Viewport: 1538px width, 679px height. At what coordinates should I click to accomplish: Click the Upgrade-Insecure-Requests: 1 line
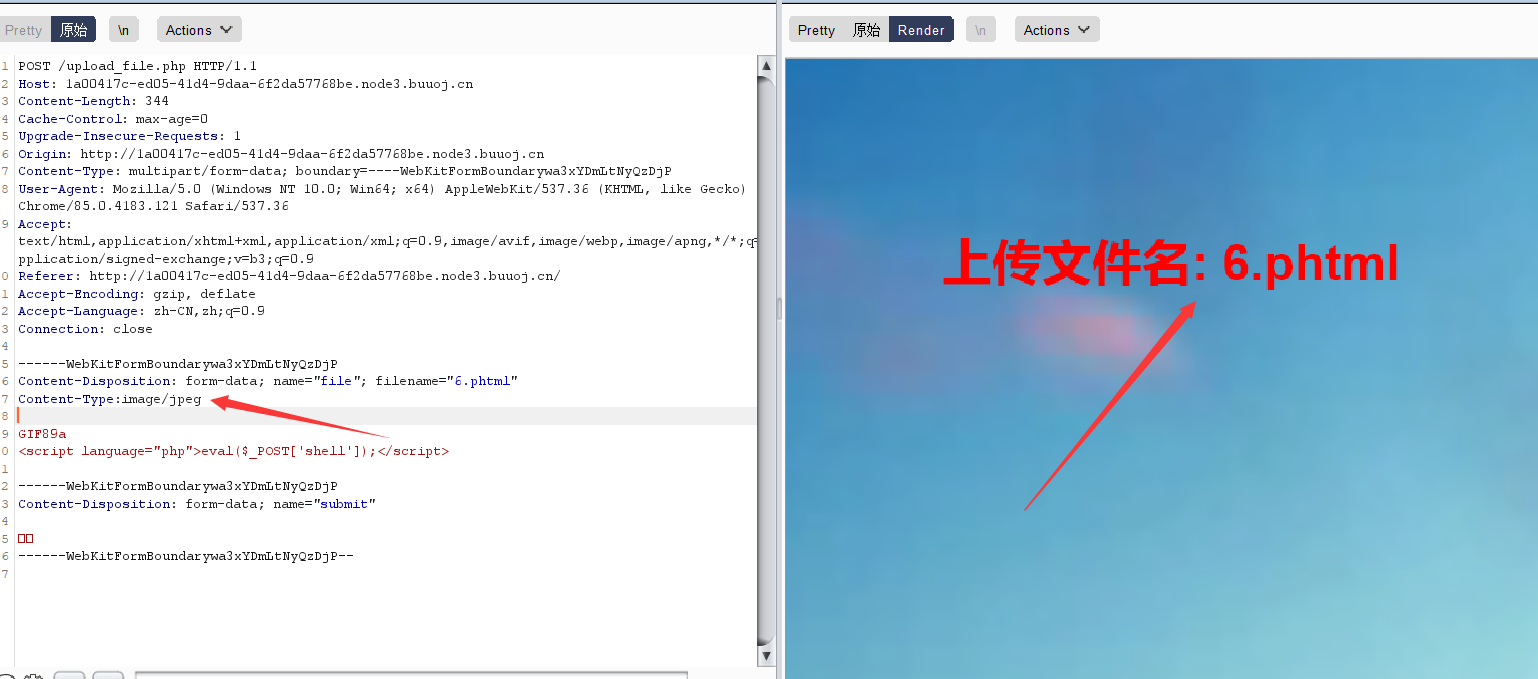point(129,136)
